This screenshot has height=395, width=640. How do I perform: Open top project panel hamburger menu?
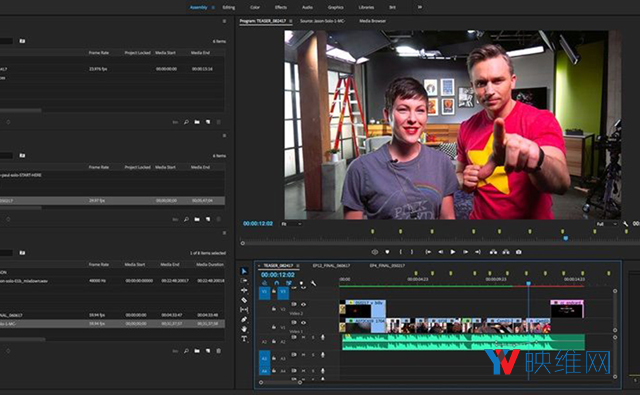224,21
